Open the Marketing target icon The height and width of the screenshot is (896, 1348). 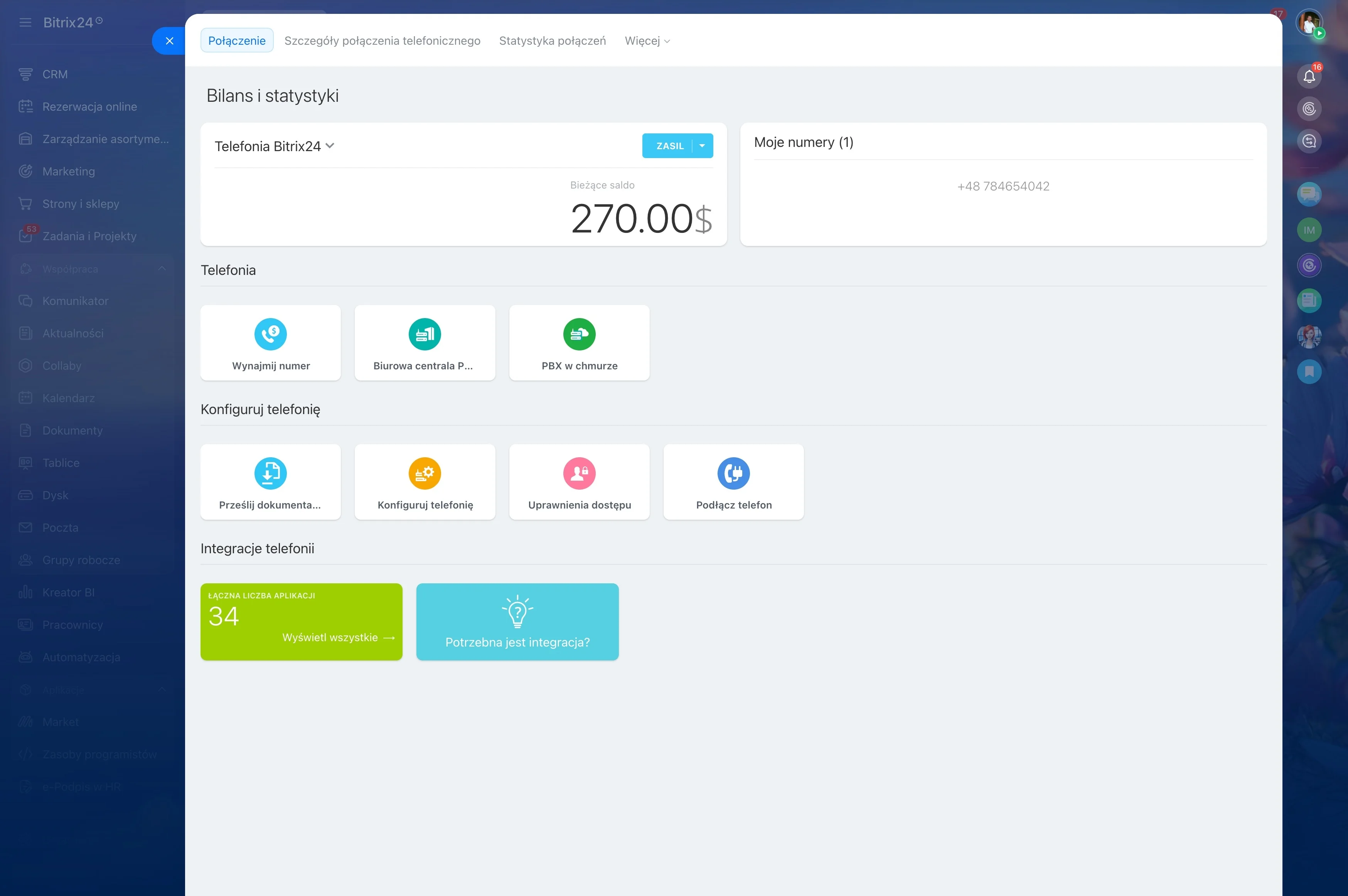point(25,172)
